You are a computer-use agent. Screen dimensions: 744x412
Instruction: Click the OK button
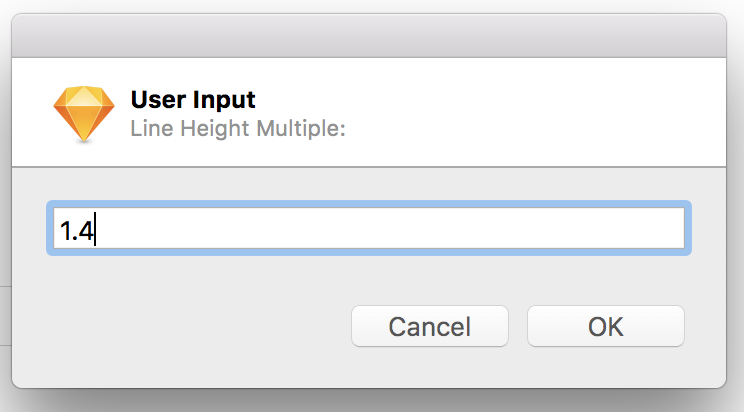[605, 326]
